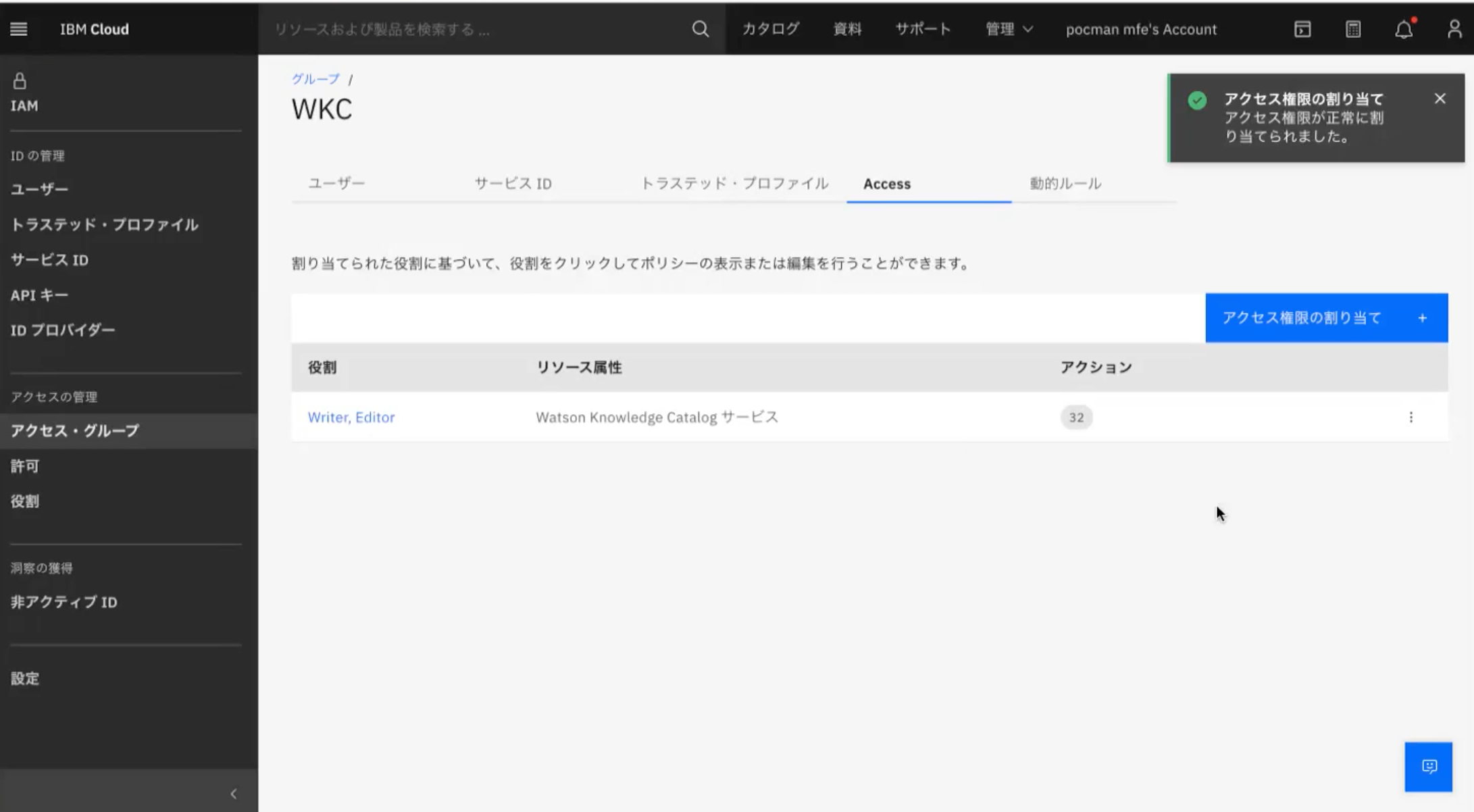Expand the 管理 dropdown menu
Screen dimensions: 1474x812
click(1009, 29)
